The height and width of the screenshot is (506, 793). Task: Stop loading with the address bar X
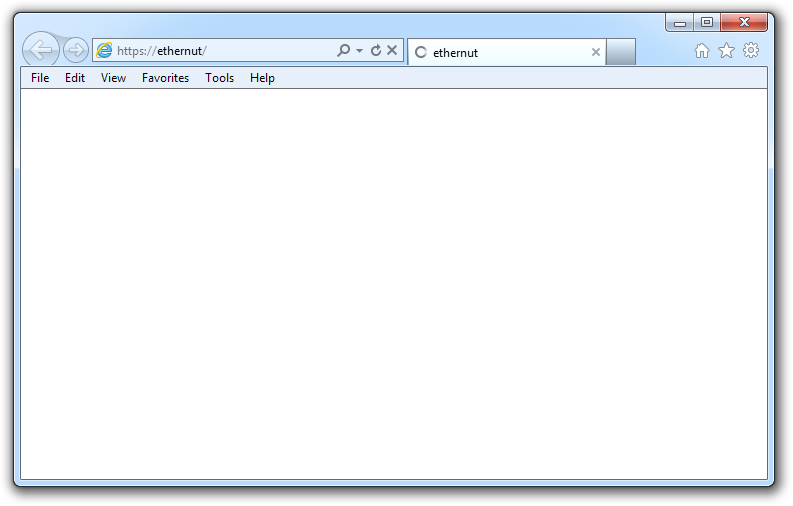tap(392, 50)
